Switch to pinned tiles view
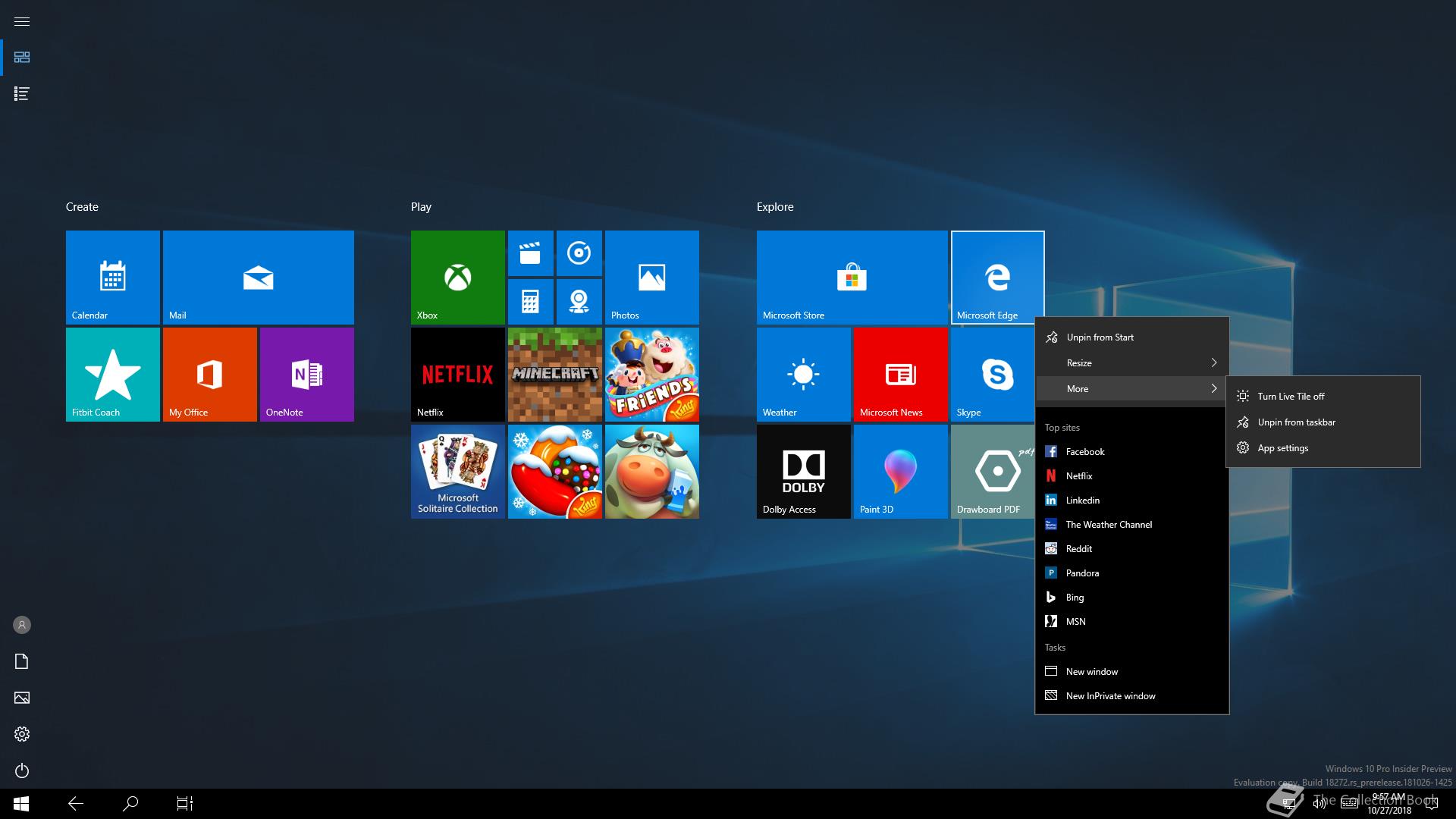This screenshot has height=819, width=1456. point(22,58)
